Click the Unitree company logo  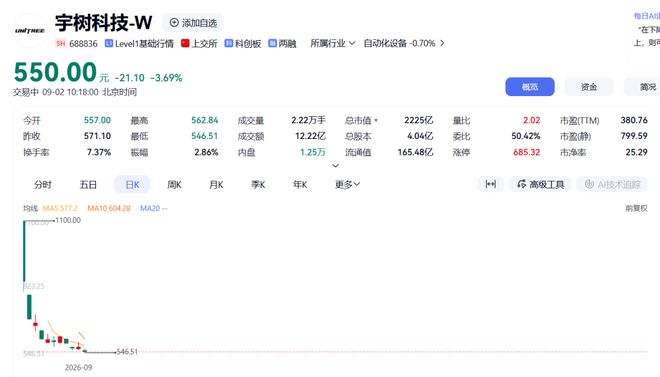tap(30, 30)
